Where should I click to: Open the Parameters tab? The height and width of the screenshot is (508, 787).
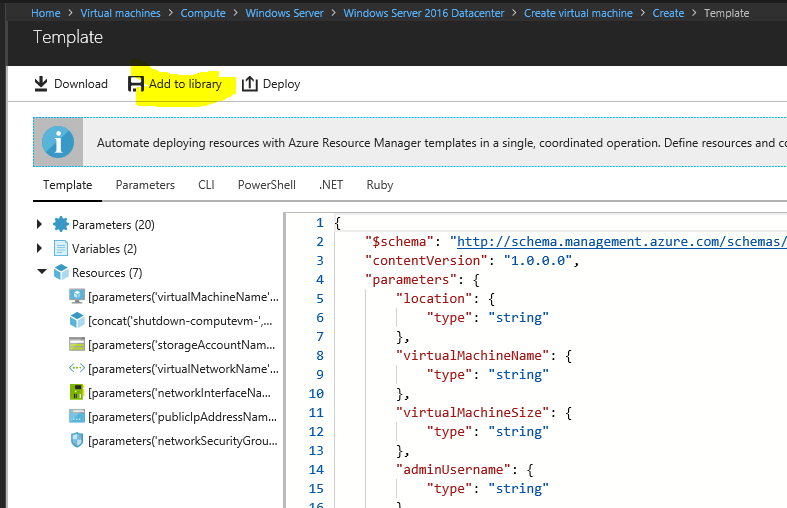pyautogui.click(x=145, y=185)
